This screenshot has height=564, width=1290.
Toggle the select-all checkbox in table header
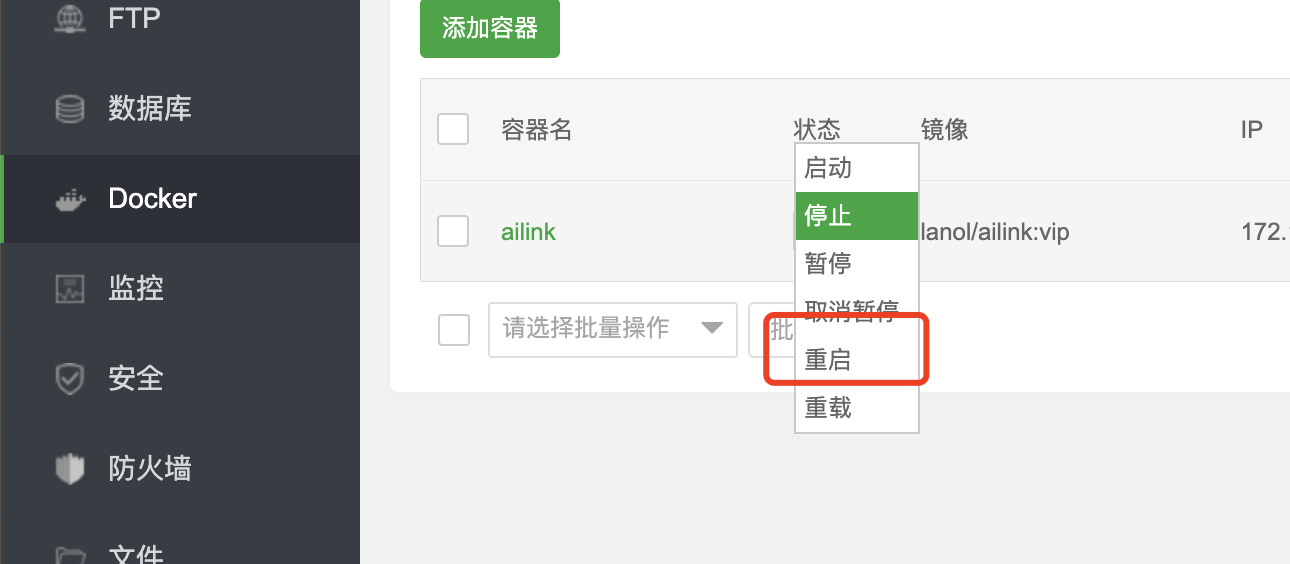tap(453, 129)
